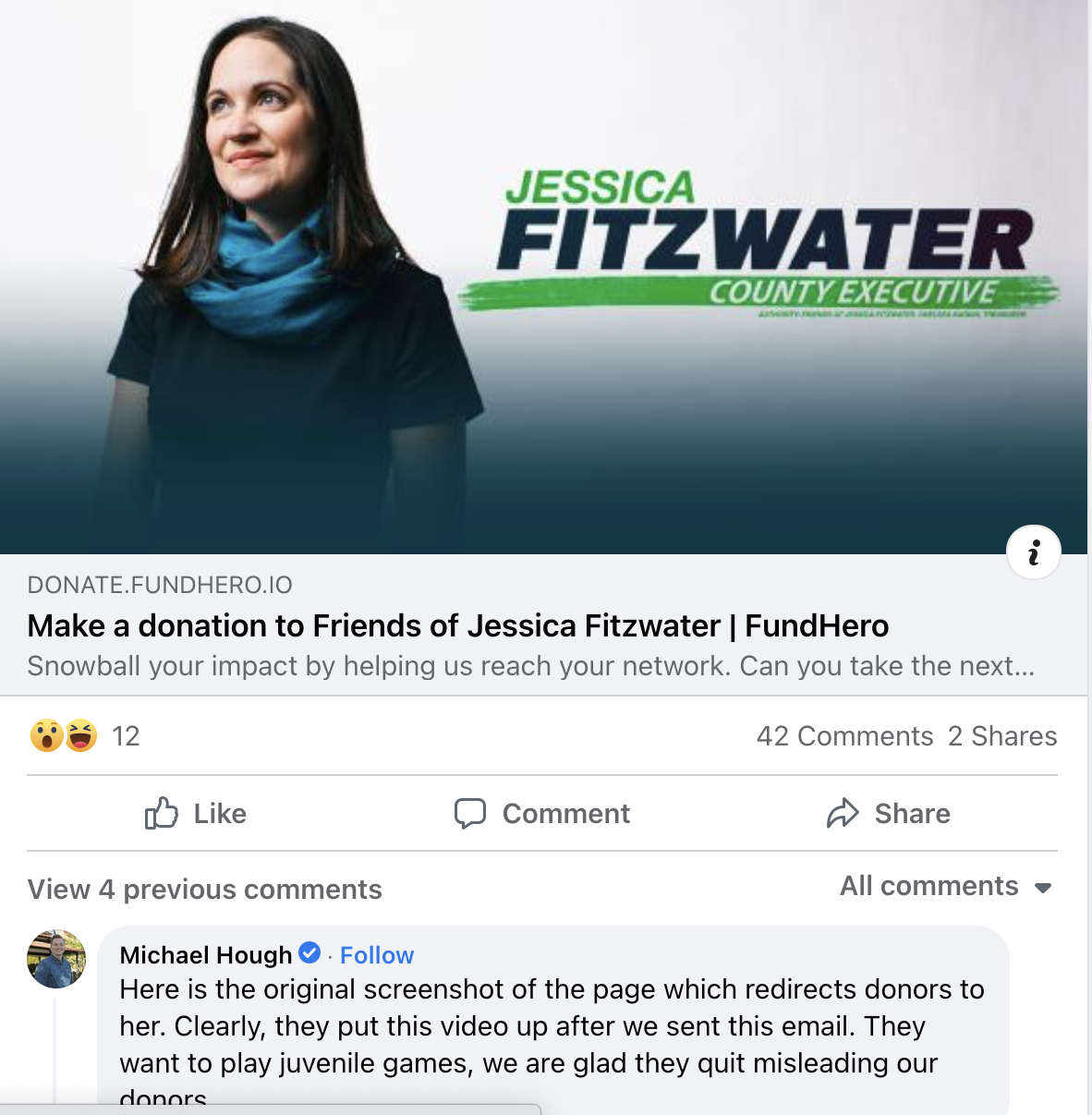Click the thumbs-up Like icon
Image resolution: width=1092 pixels, height=1115 pixels.
tap(162, 813)
